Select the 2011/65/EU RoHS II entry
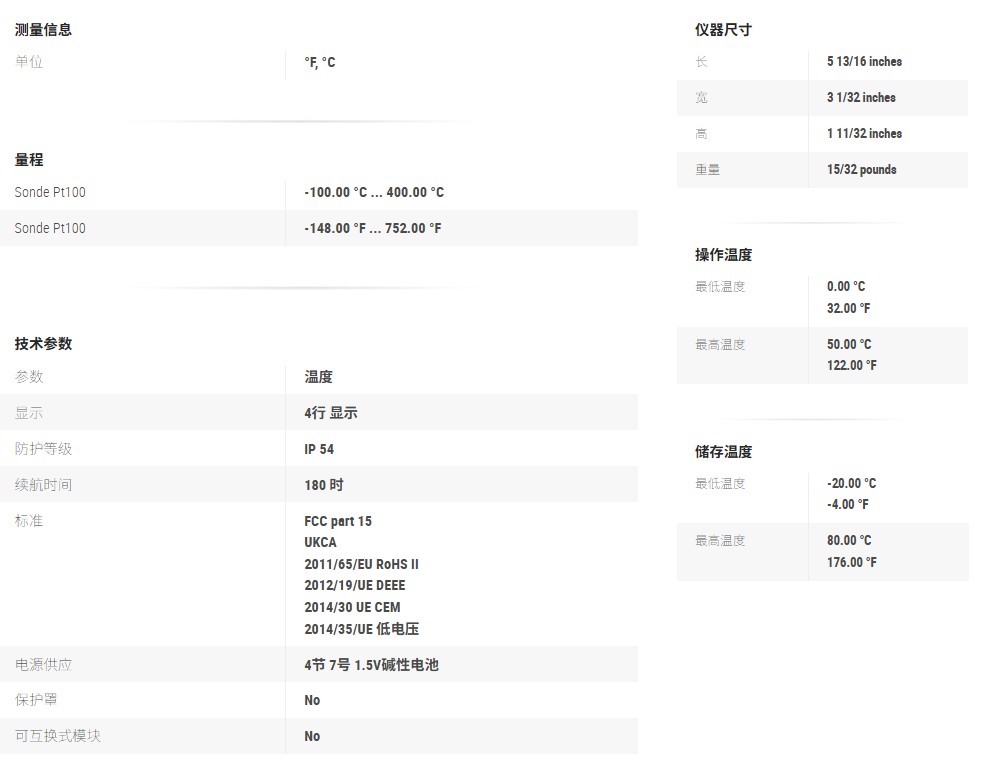 (x=361, y=564)
